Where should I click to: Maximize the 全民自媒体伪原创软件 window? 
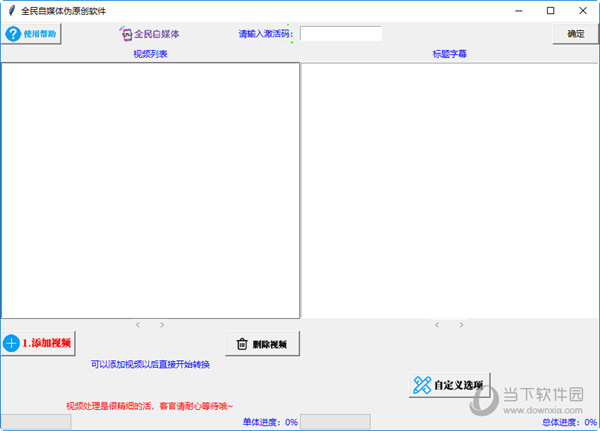pos(550,11)
